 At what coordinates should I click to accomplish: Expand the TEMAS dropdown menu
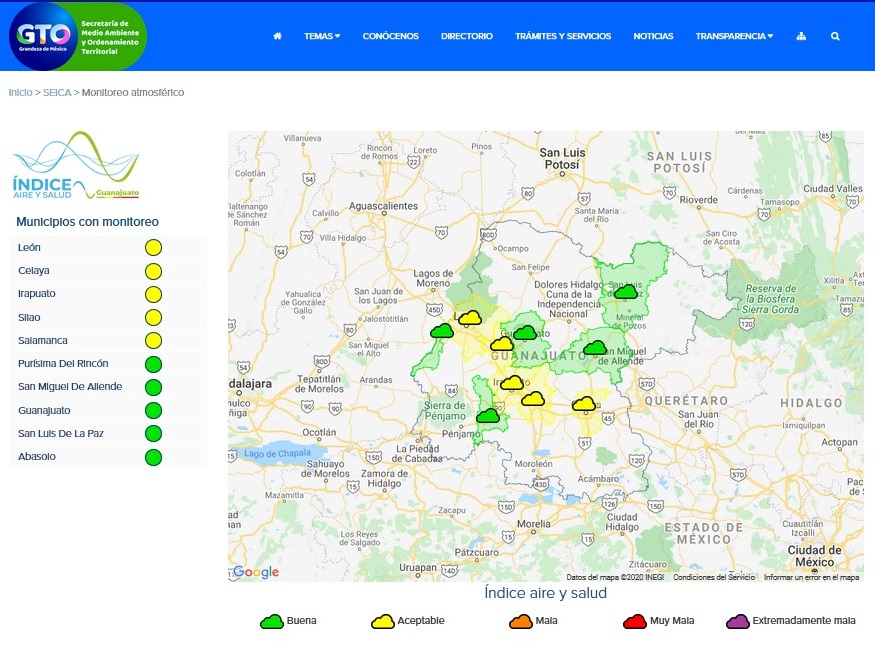coord(322,36)
